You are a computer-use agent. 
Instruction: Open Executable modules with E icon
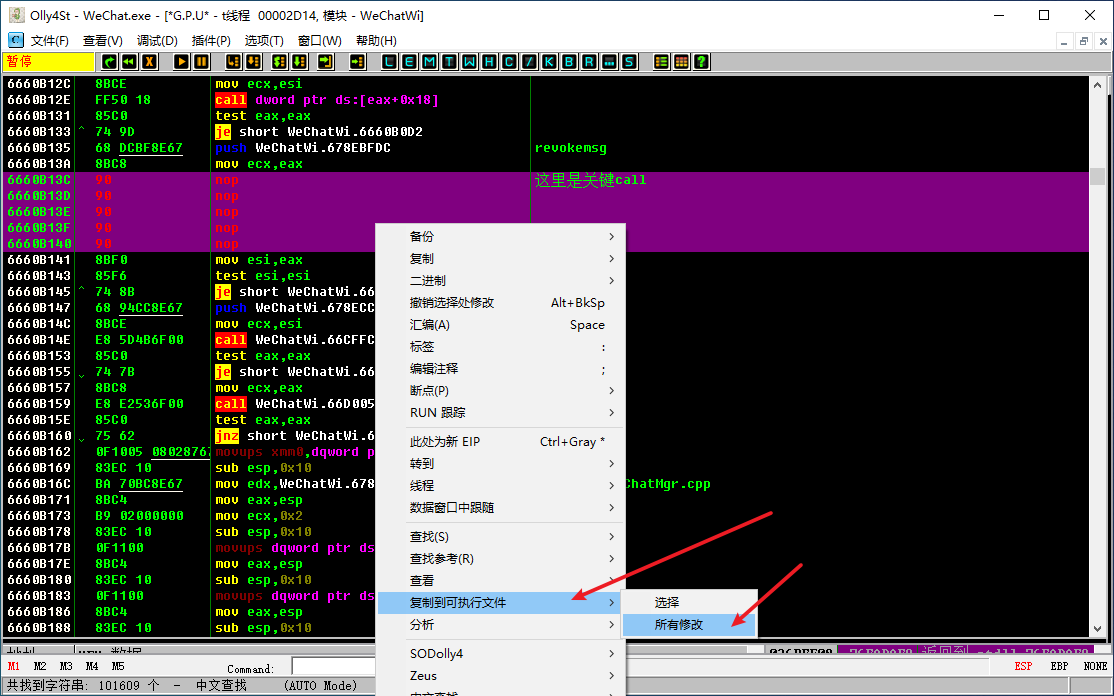[409, 62]
